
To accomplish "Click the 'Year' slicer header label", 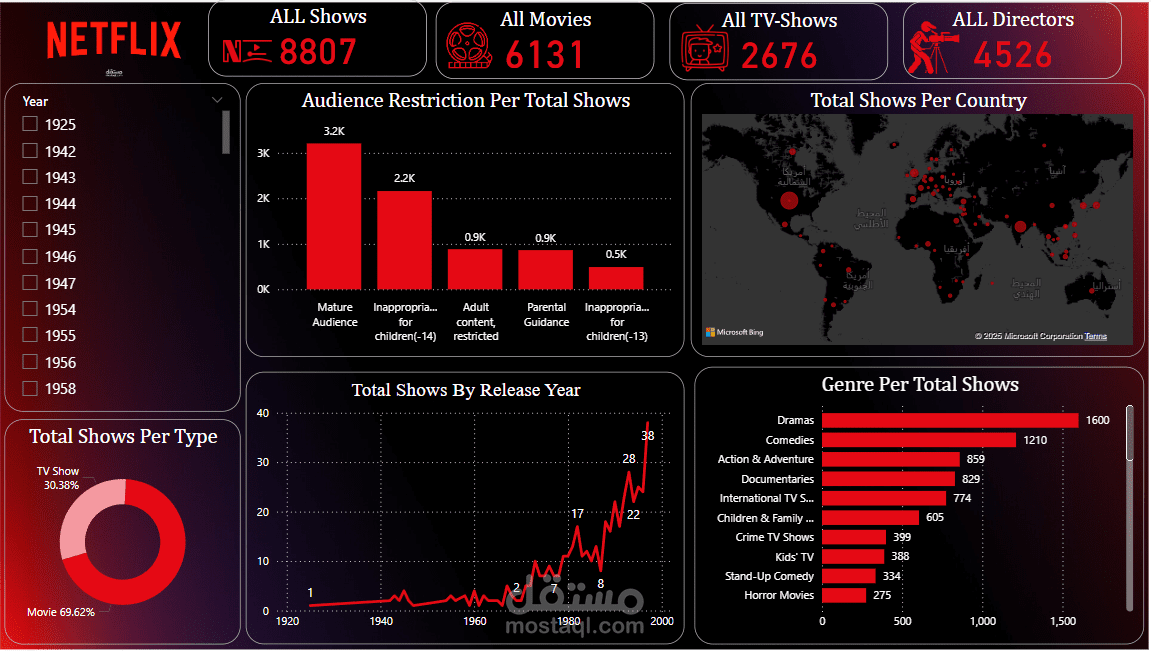I will coord(35,101).
